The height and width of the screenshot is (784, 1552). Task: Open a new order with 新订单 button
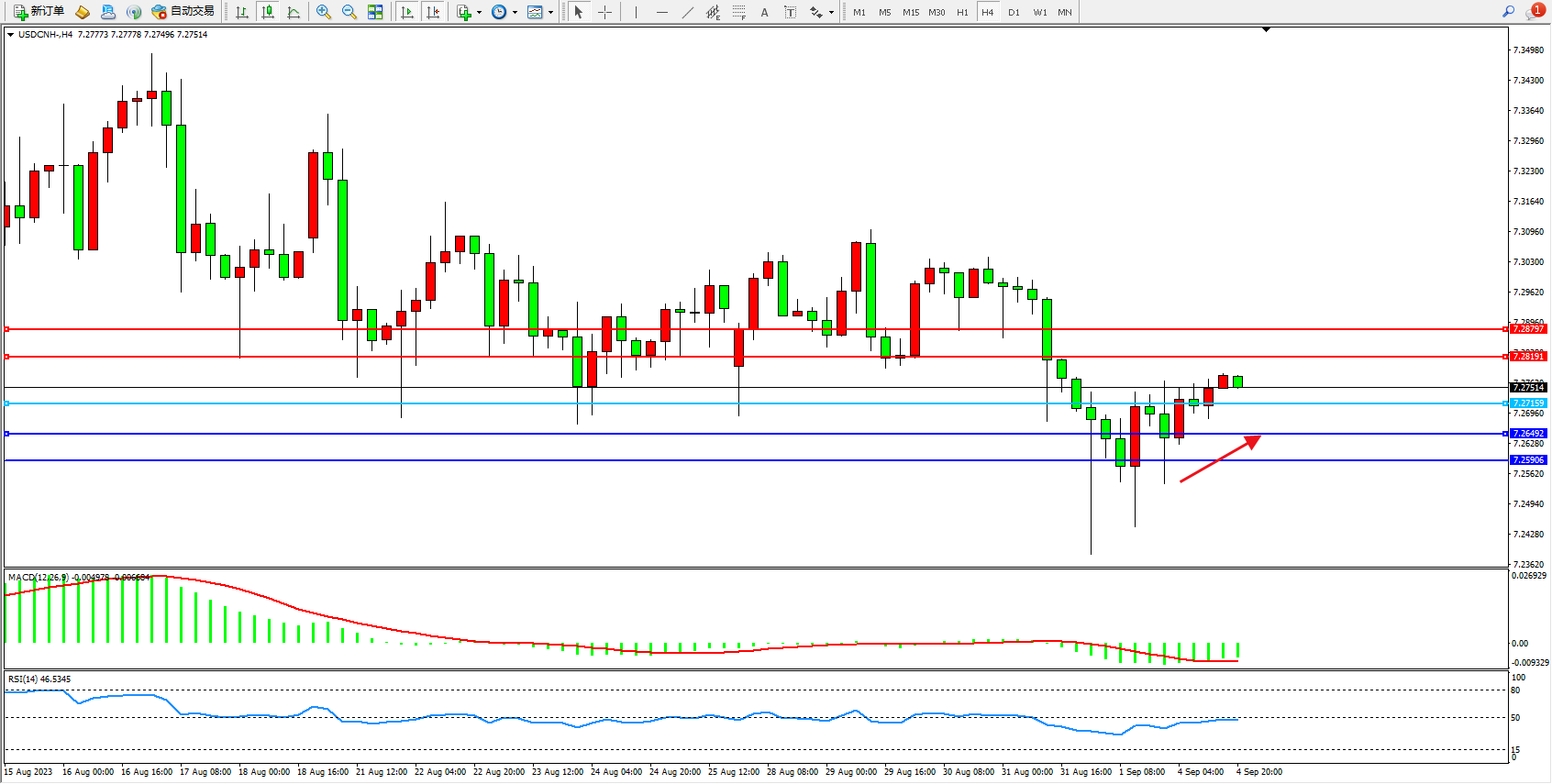(39, 12)
